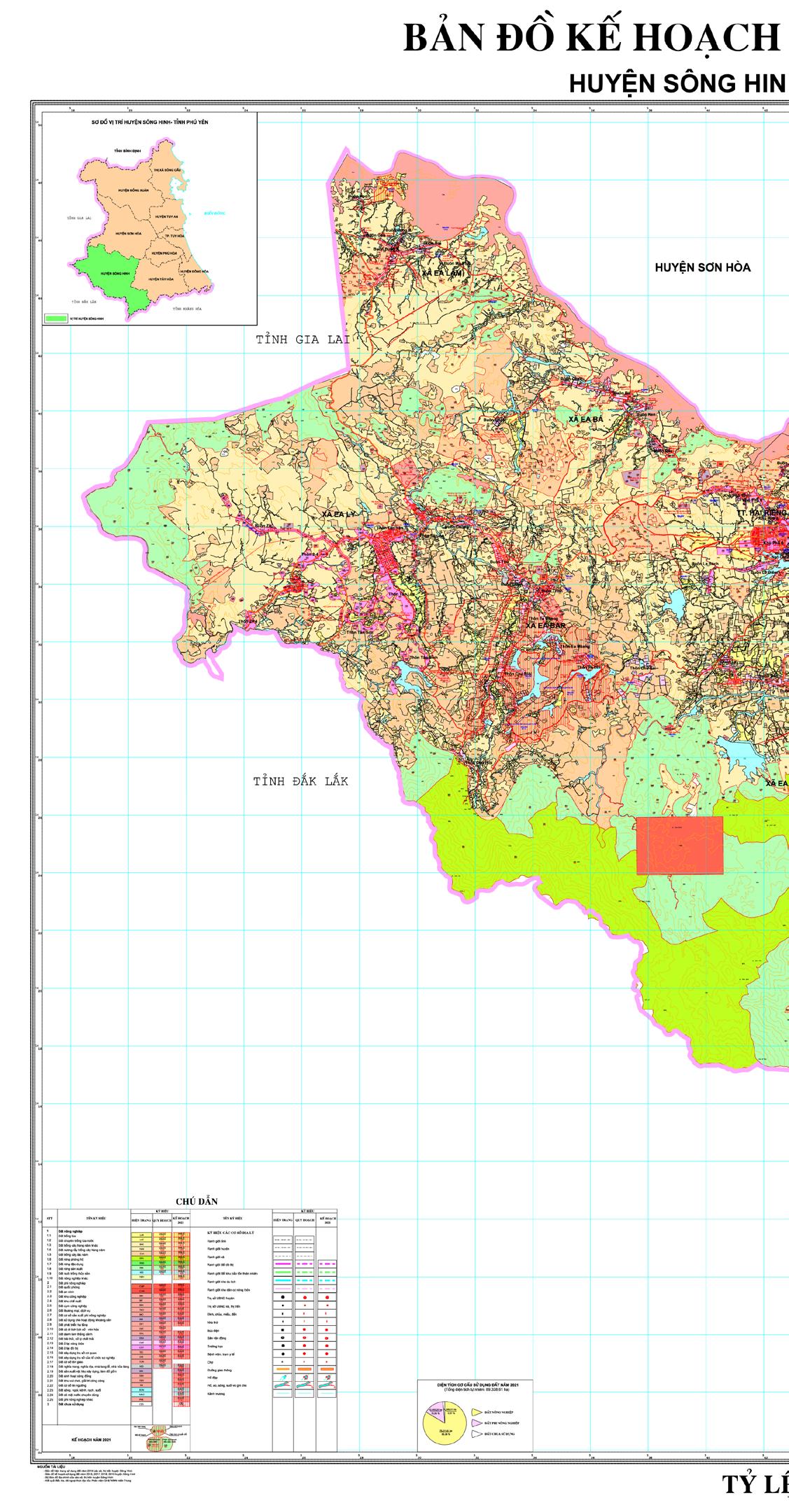Click the 'Đất phi nông nghiệp' legend row
Screen dimensions: 789x1512
tap(74, 1282)
